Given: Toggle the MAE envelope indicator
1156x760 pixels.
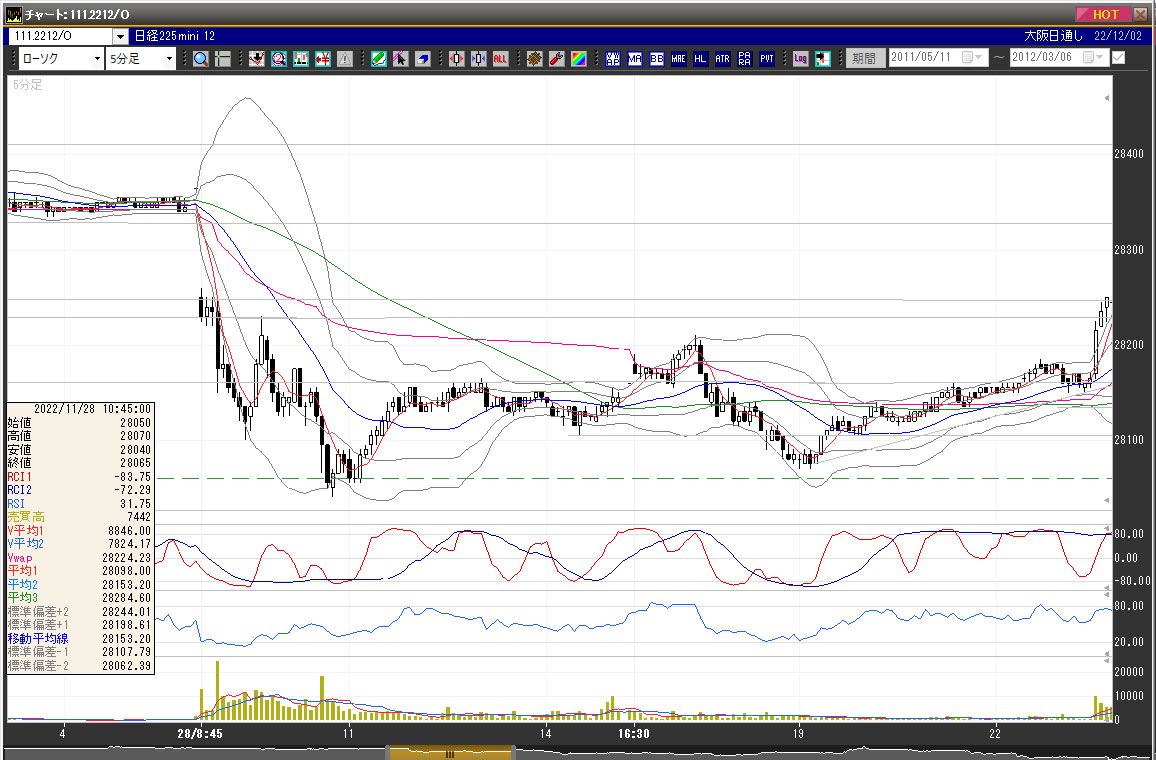Looking at the screenshot, I should (x=678, y=59).
